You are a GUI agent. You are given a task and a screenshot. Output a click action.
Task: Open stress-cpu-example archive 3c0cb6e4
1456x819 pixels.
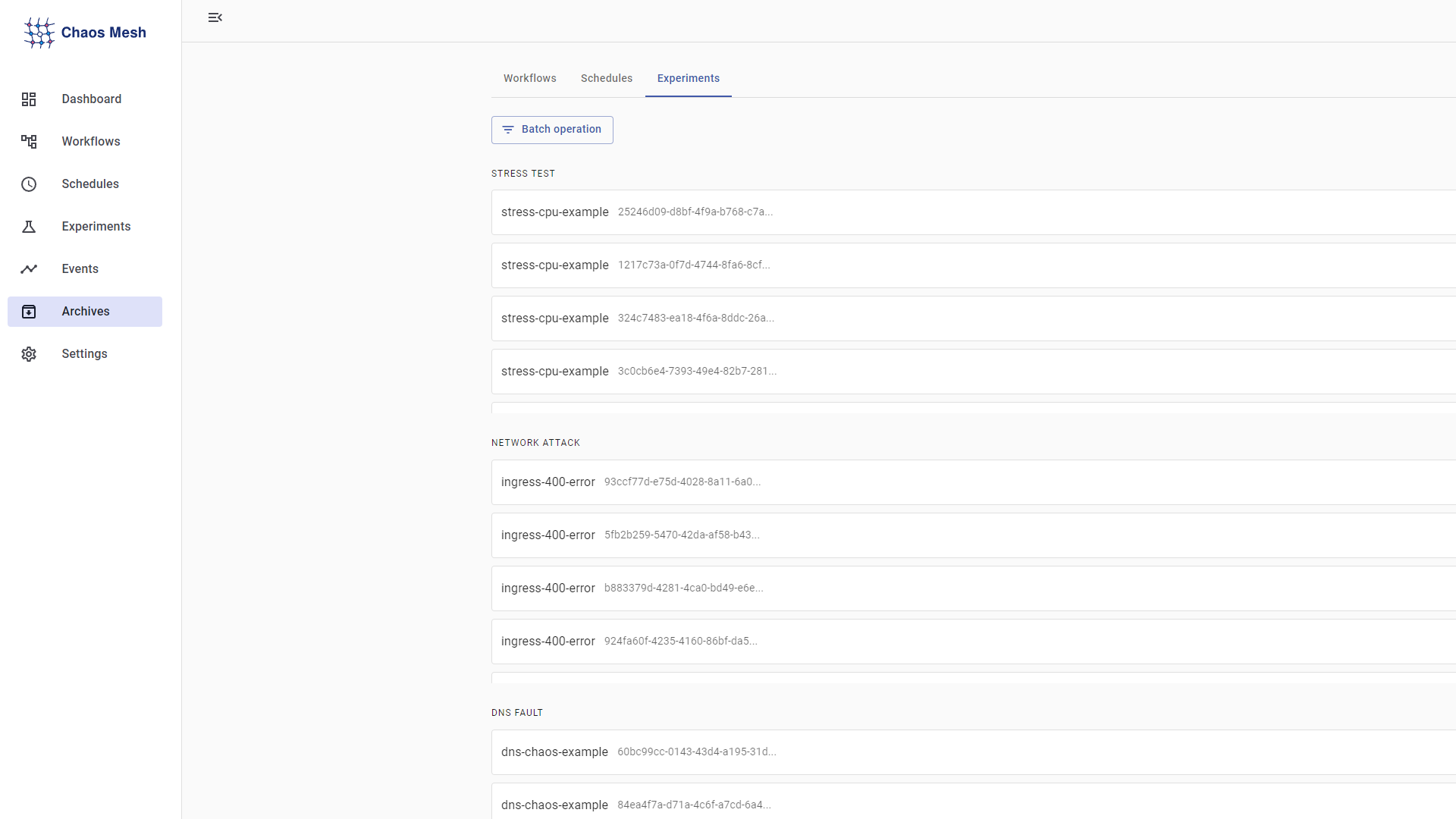click(637, 372)
